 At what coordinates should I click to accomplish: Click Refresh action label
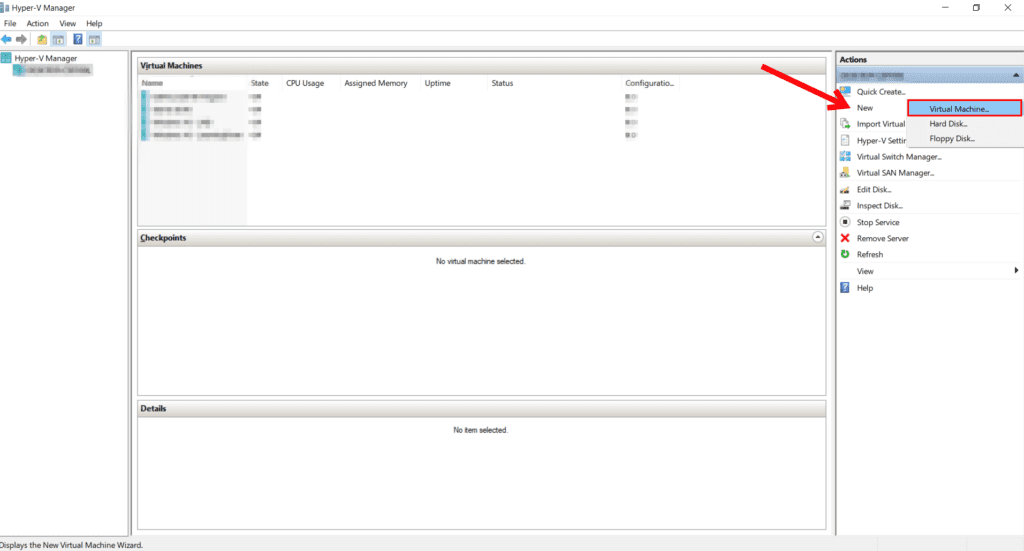click(869, 255)
